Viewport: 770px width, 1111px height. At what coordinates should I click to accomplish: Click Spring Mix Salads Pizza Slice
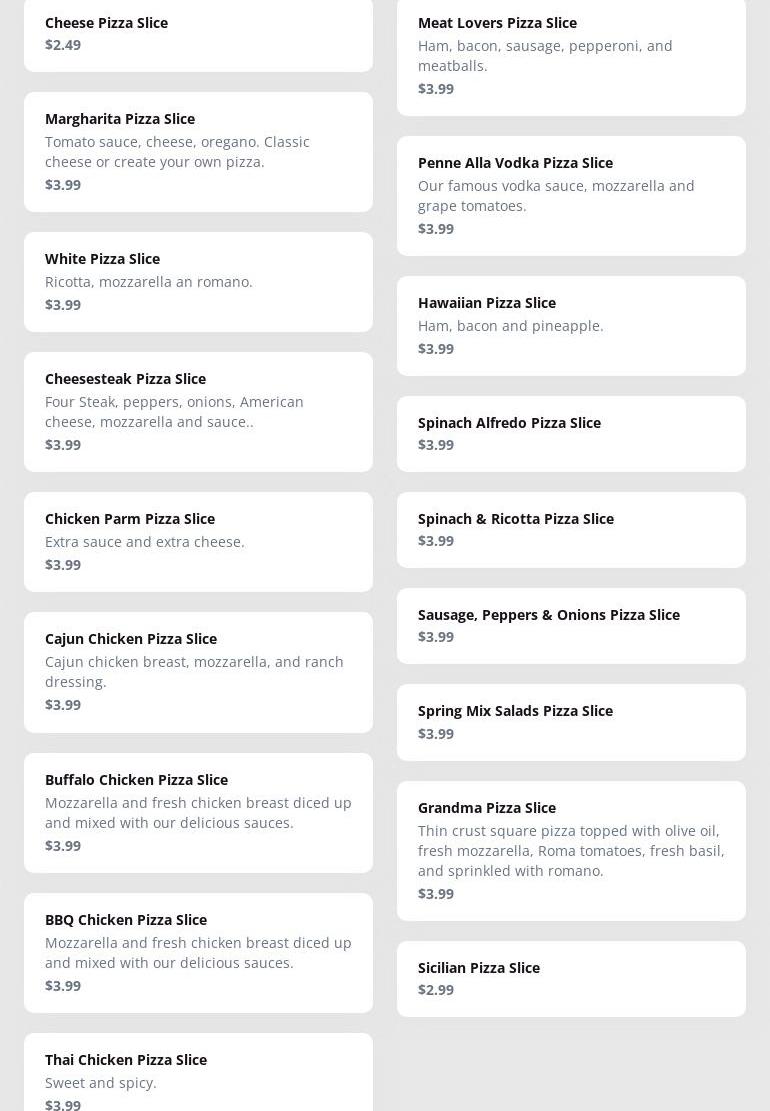[571, 721]
